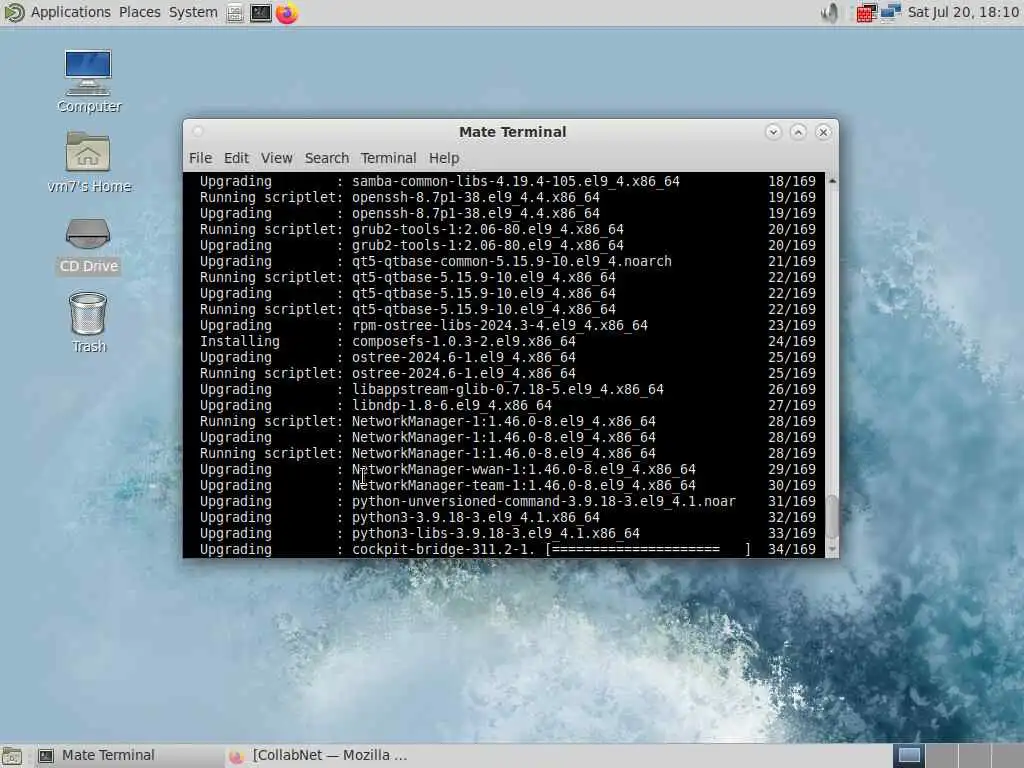Open the calendar from the clock Sat Jul 20
1024x768 pixels.
pyautogui.click(x=963, y=12)
